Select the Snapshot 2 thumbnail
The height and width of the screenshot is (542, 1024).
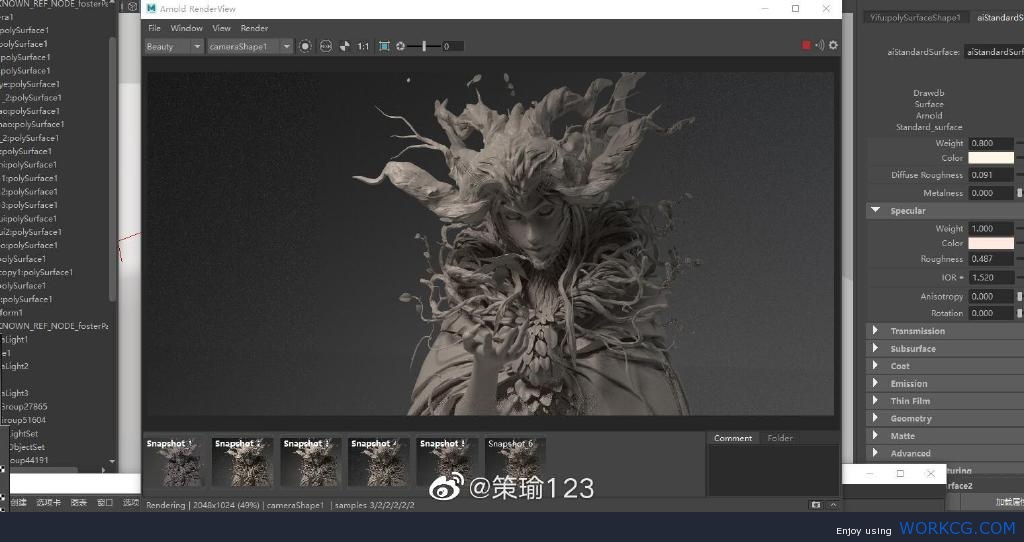(x=242, y=462)
